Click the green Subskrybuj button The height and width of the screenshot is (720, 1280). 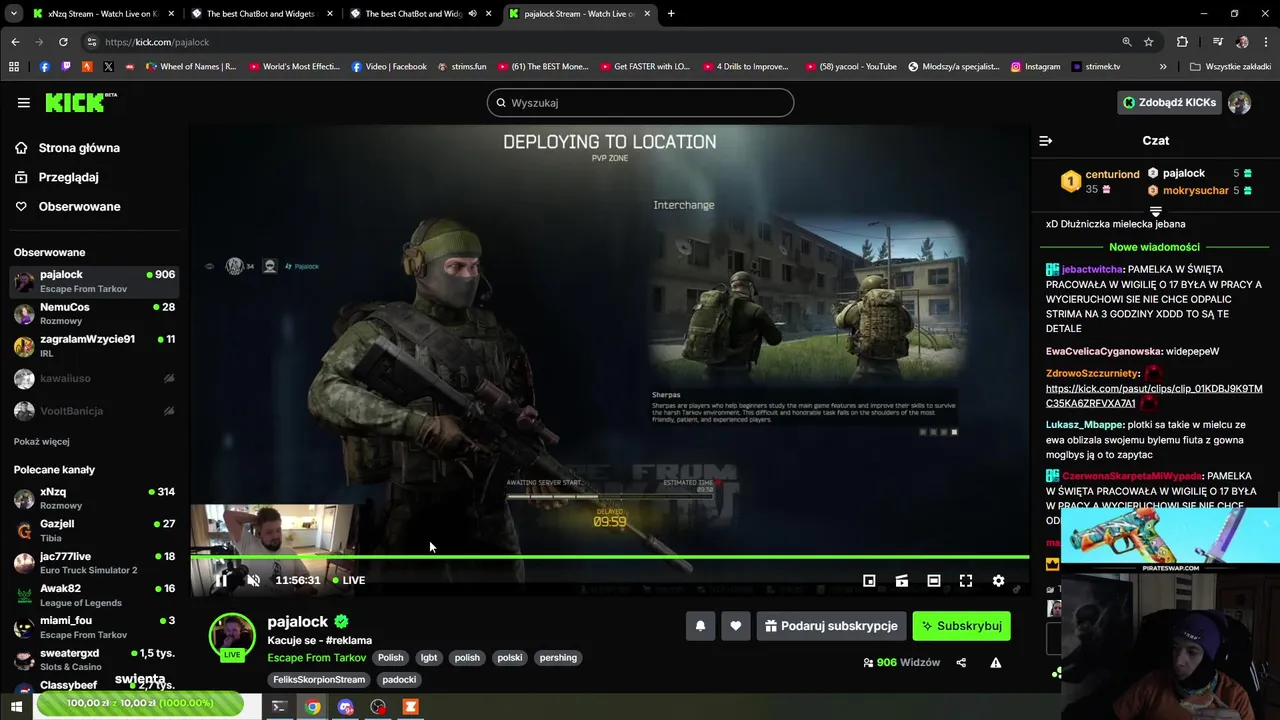961,626
